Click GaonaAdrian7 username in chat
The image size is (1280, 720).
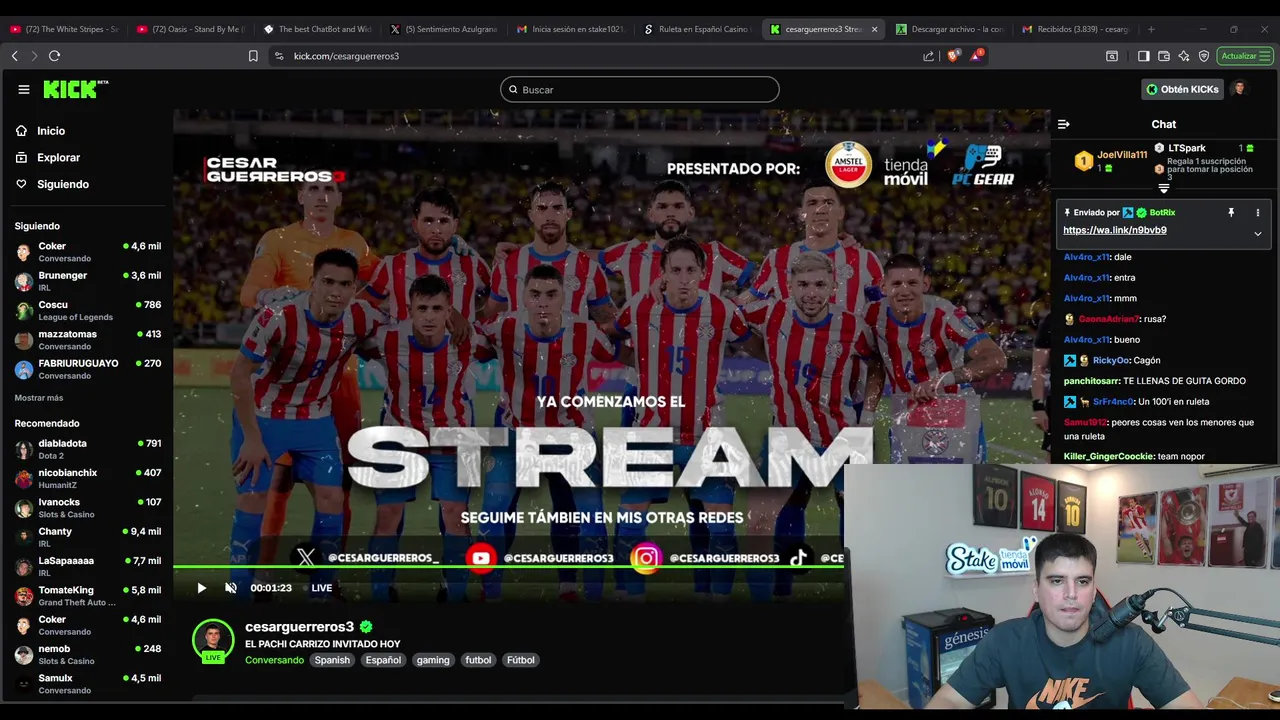[x=1108, y=319]
